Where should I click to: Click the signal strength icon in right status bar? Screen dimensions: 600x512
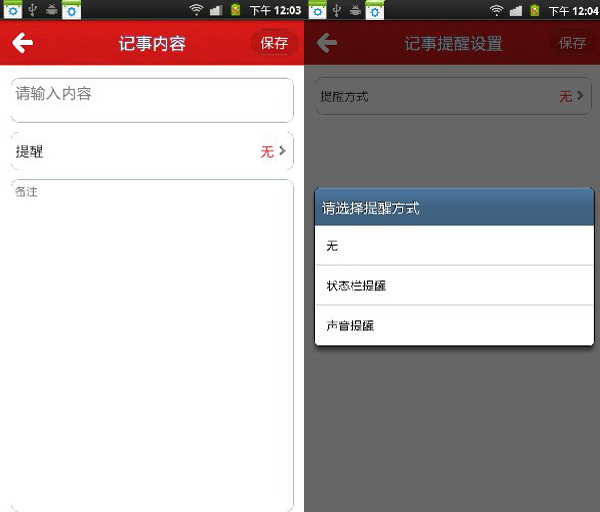click(x=516, y=10)
